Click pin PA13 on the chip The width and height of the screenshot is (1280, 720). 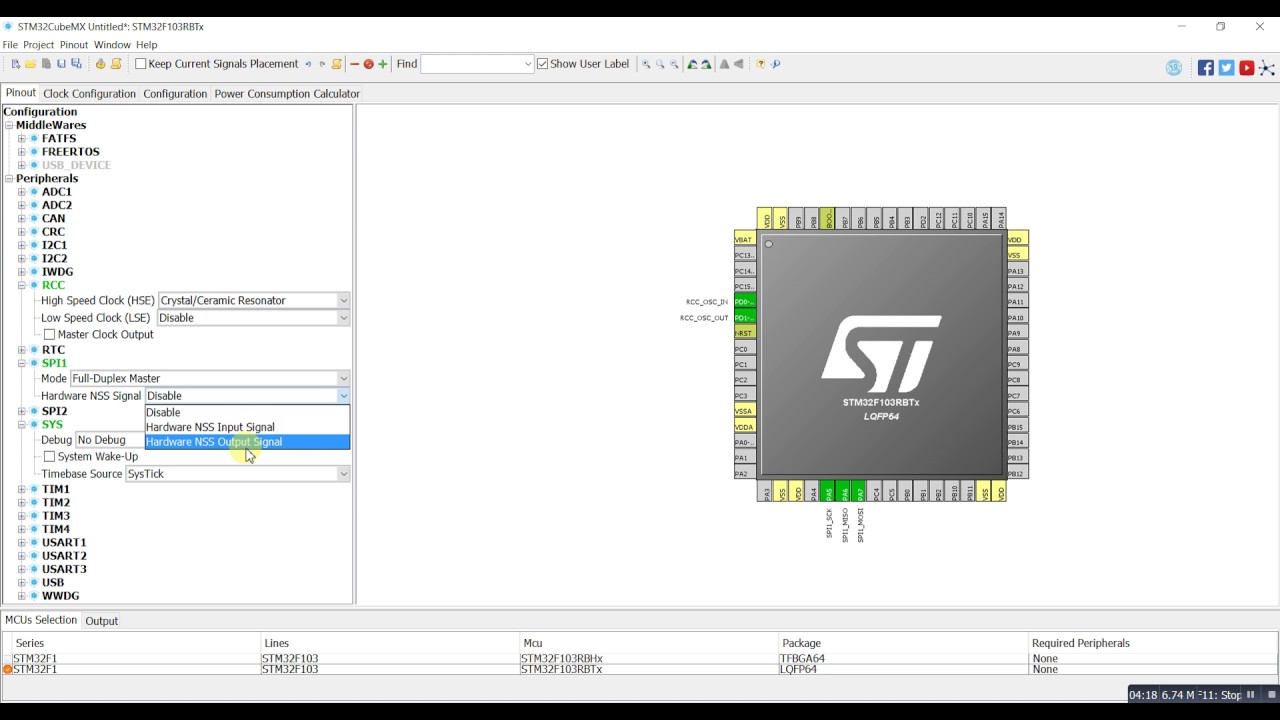1018,271
